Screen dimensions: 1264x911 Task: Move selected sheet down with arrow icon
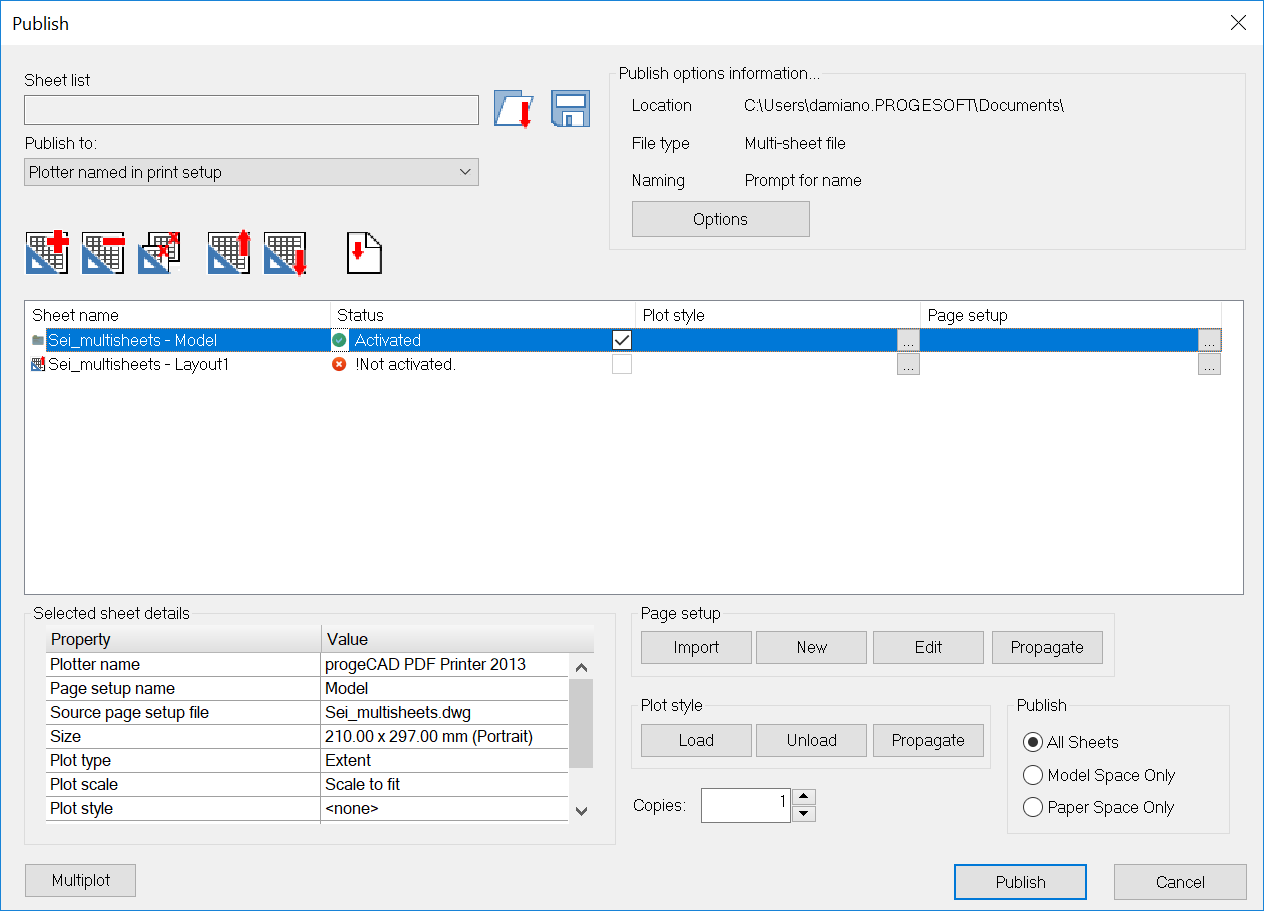(285, 252)
